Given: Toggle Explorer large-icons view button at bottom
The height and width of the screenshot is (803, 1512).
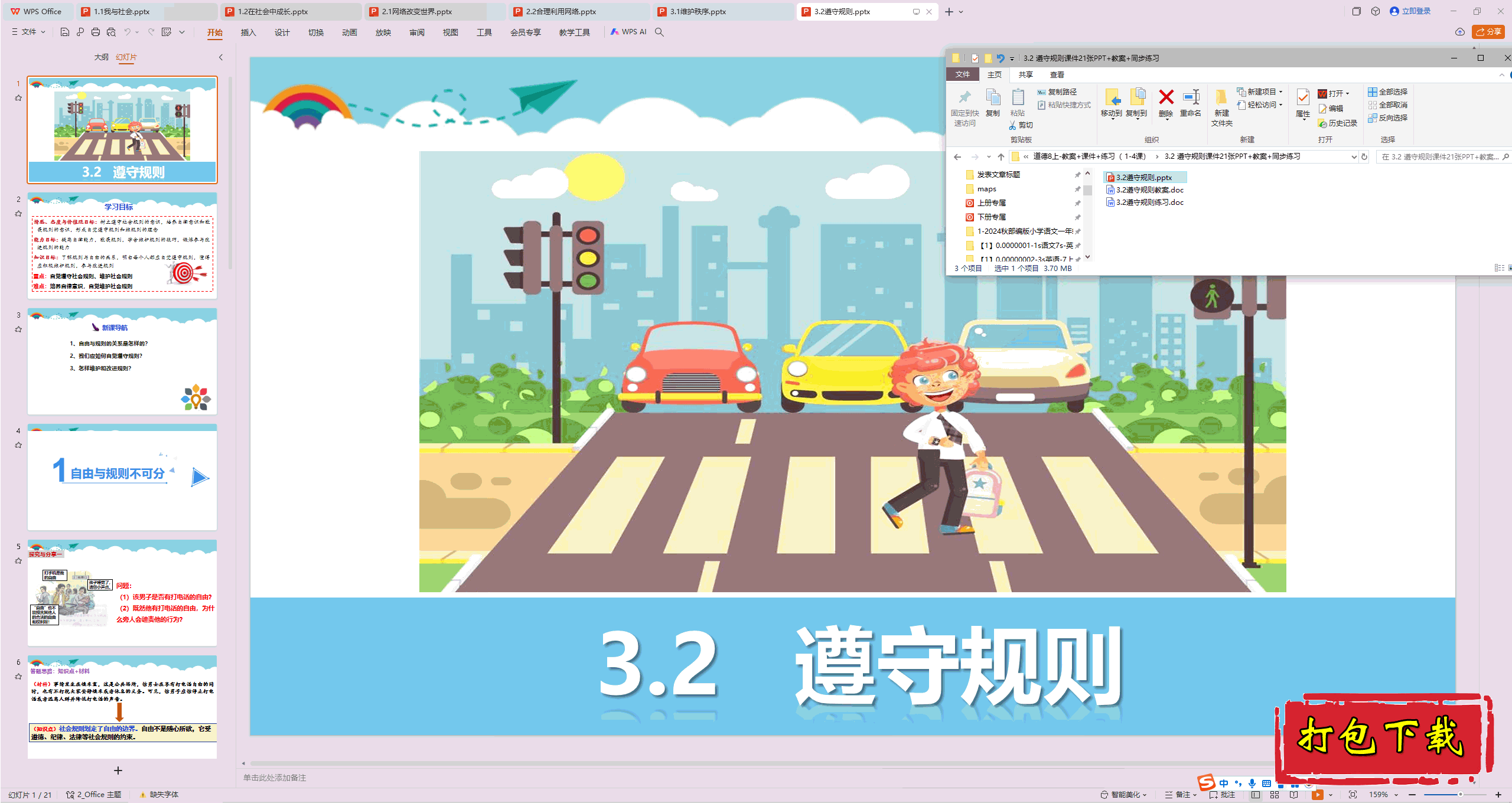Looking at the screenshot, I should point(1510,268).
